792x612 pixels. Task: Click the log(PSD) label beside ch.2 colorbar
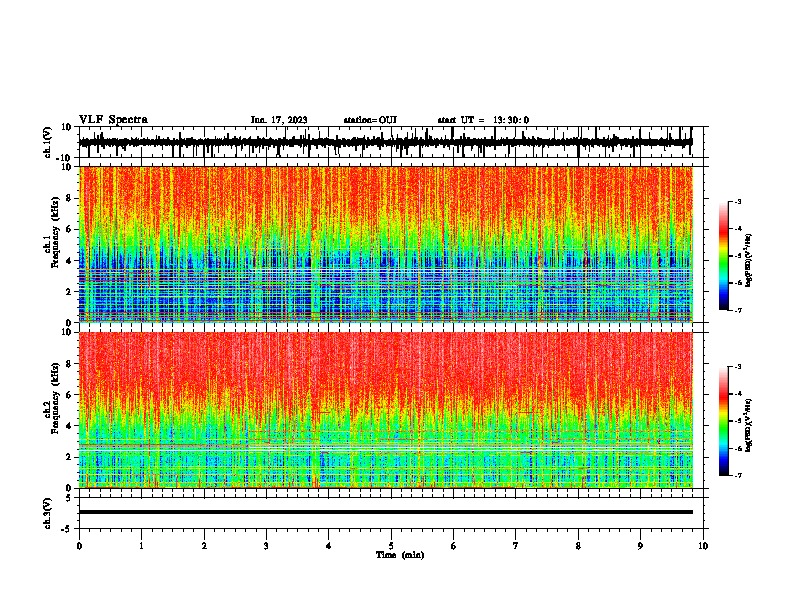[749, 425]
